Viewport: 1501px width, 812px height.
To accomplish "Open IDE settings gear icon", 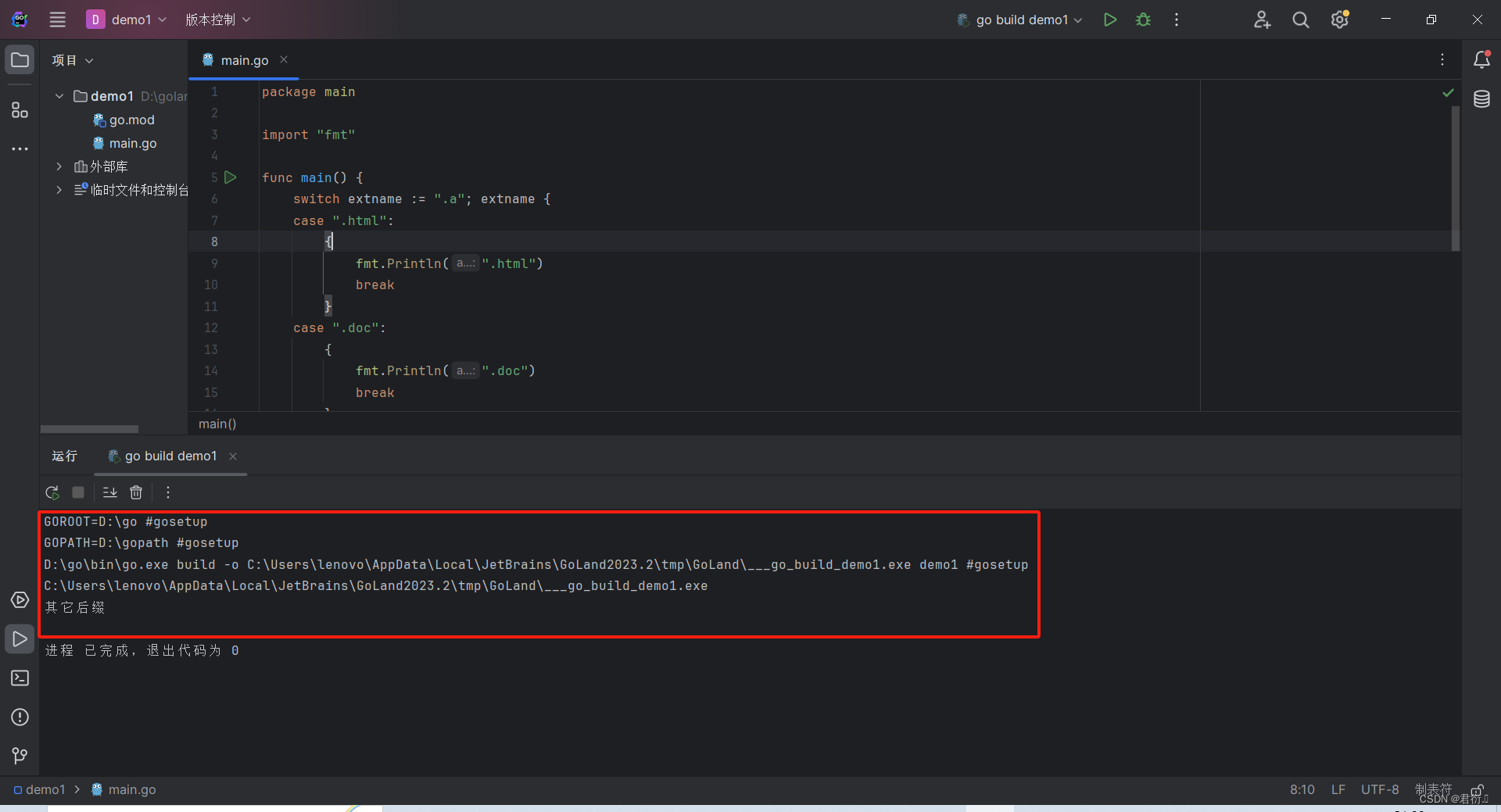I will (1340, 20).
